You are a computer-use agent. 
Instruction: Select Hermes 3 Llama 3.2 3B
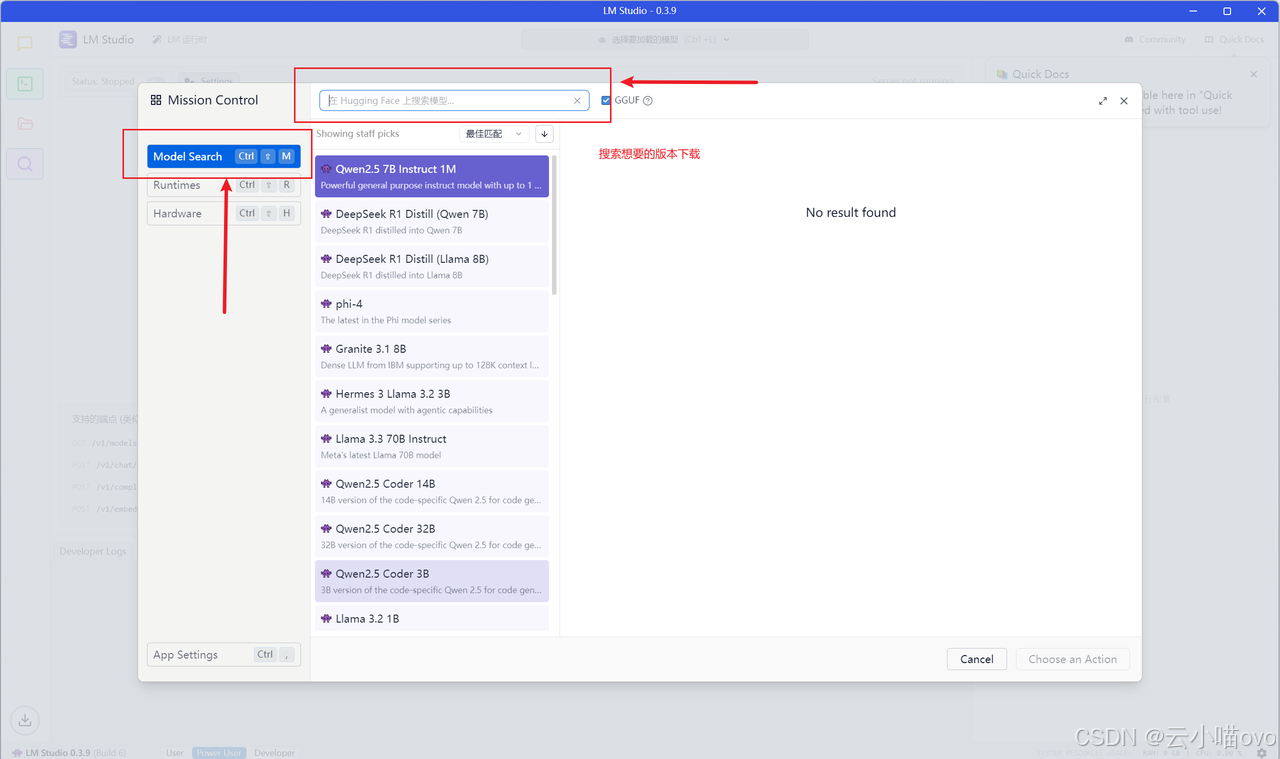[432, 401]
